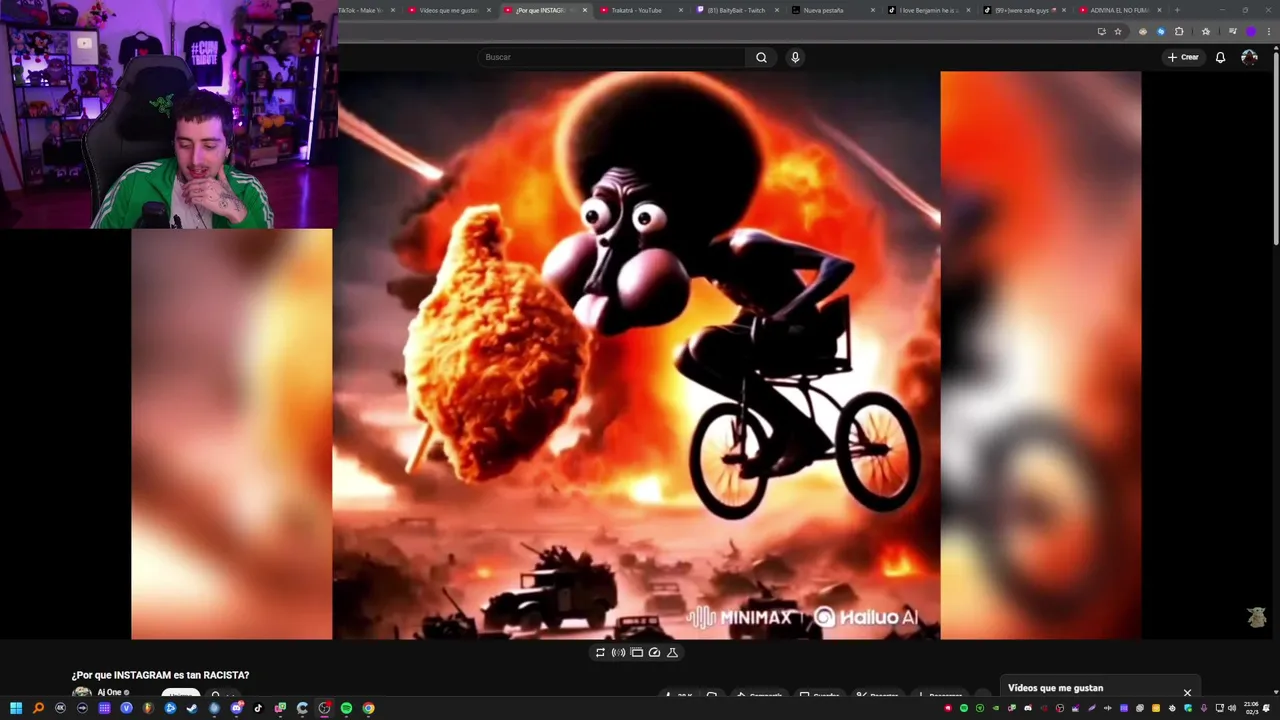Open the browser extensions puzzle icon
Screen dimensions: 1280x720
1179,31
